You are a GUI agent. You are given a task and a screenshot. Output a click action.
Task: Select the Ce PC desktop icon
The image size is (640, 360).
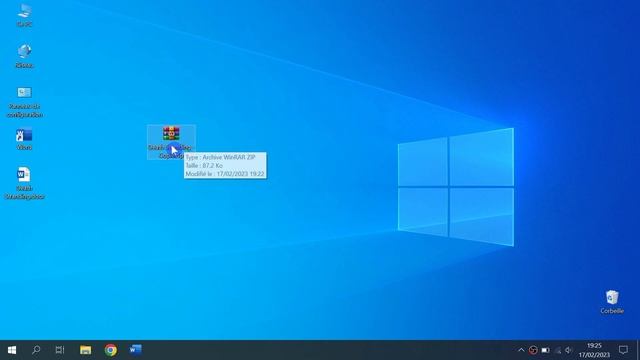point(24,15)
